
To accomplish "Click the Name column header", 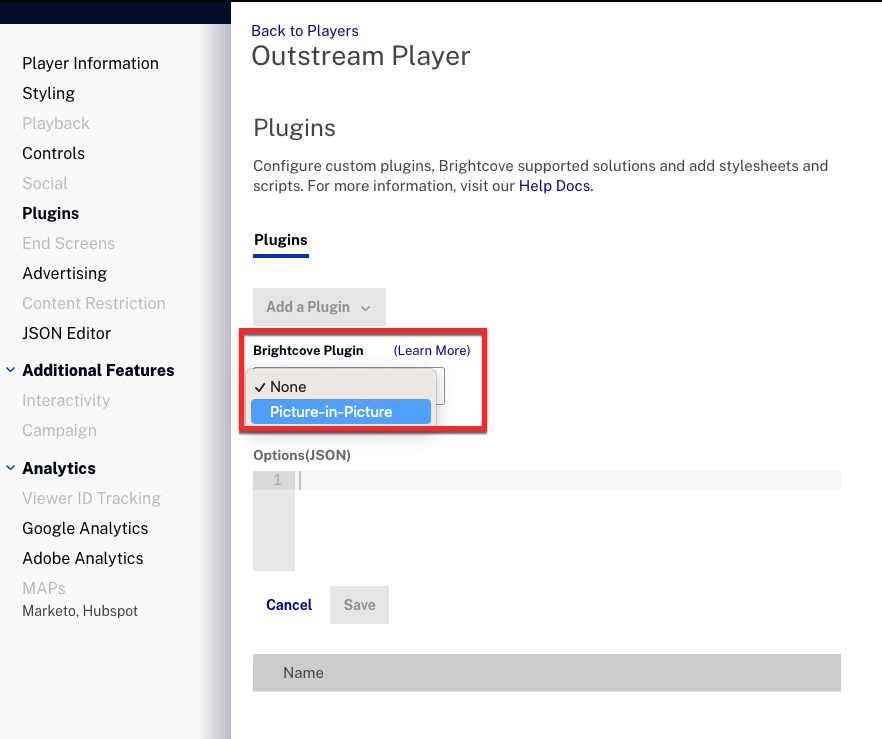I will click(304, 672).
